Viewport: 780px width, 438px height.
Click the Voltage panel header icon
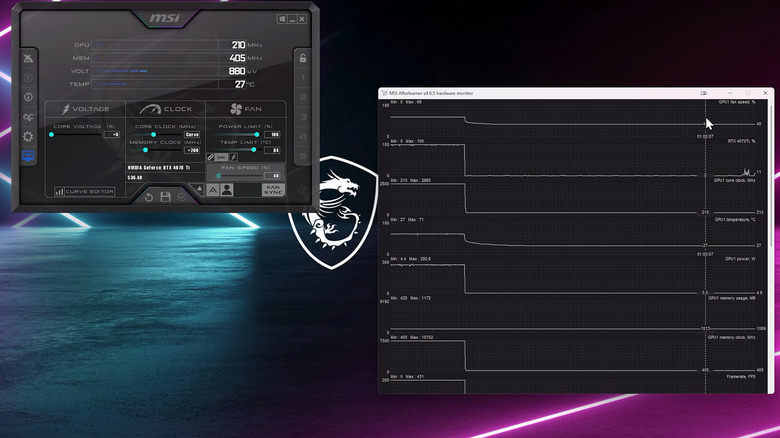[x=66, y=109]
